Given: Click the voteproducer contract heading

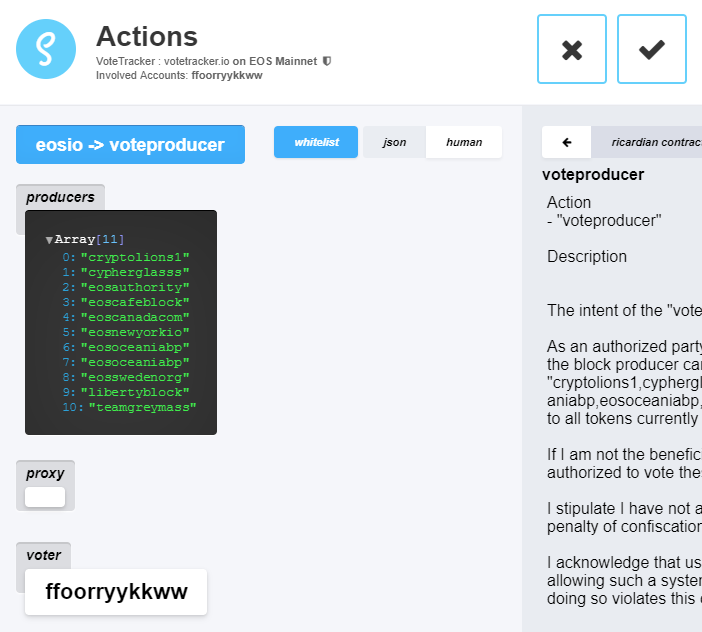Looking at the screenshot, I should (x=593, y=174).
